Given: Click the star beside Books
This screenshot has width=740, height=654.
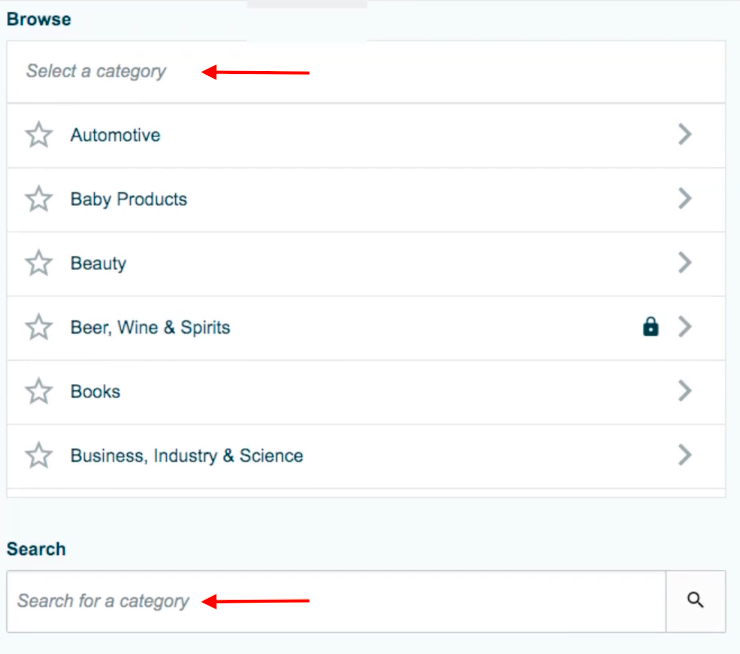Looking at the screenshot, I should [39, 391].
